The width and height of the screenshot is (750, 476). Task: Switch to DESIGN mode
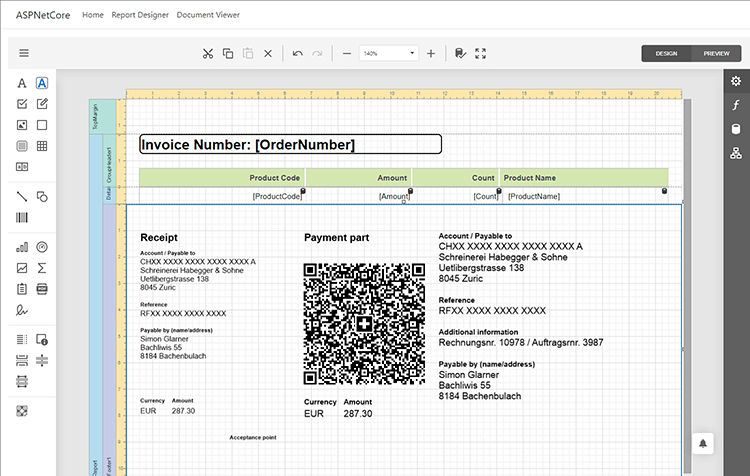click(x=667, y=53)
